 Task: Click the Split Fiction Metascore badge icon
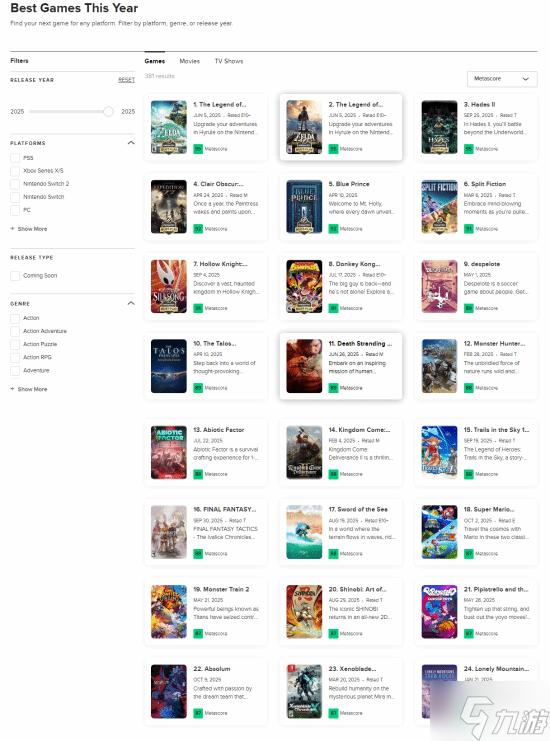point(468,229)
